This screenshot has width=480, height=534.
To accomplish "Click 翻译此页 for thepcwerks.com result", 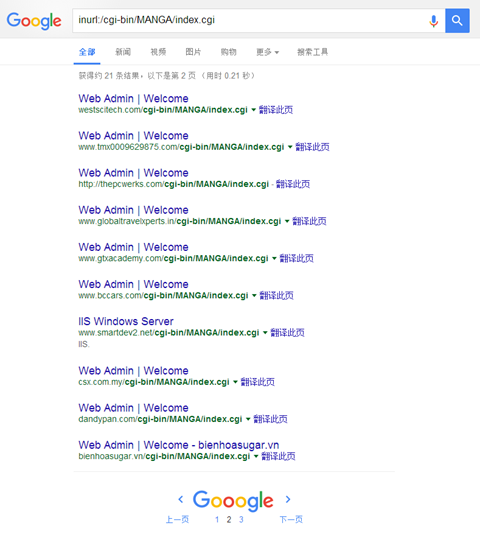I will [x=293, y=184].
